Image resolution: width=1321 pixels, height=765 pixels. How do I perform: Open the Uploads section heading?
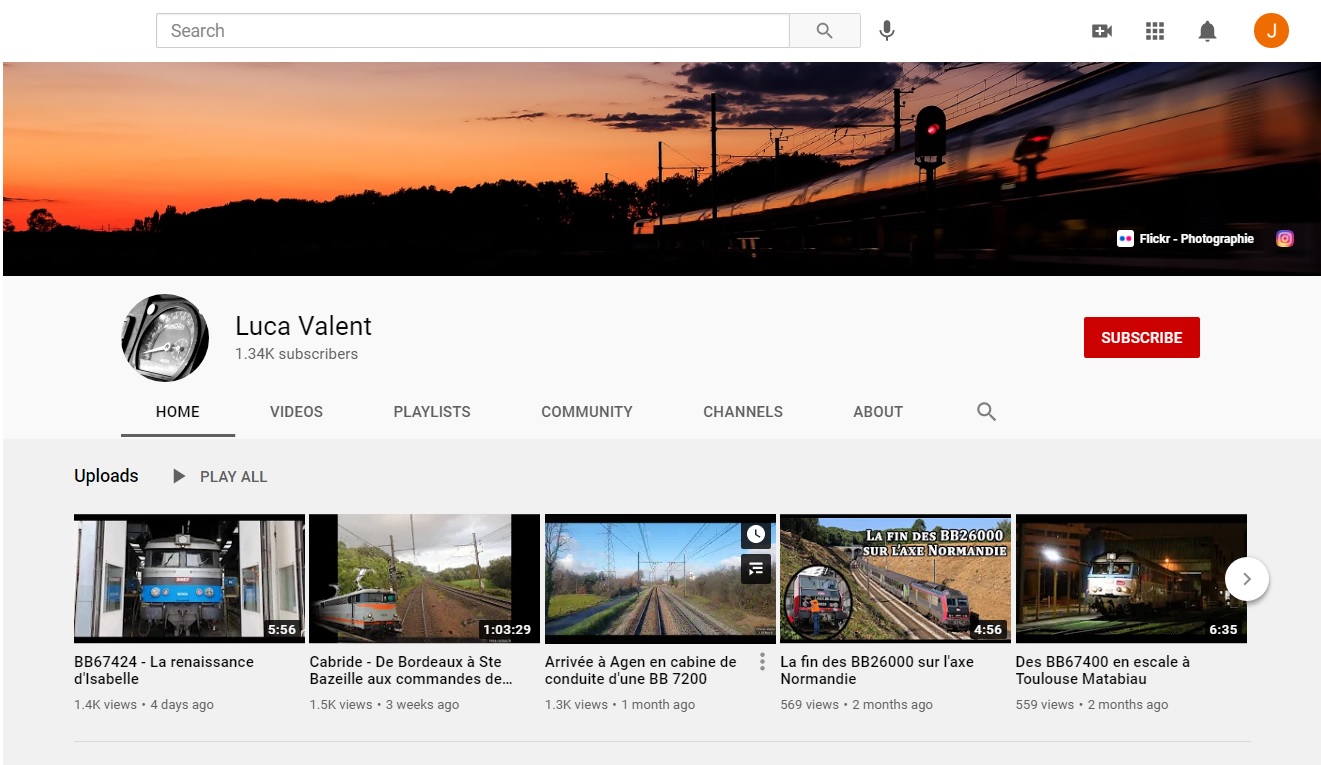(106, 476)
